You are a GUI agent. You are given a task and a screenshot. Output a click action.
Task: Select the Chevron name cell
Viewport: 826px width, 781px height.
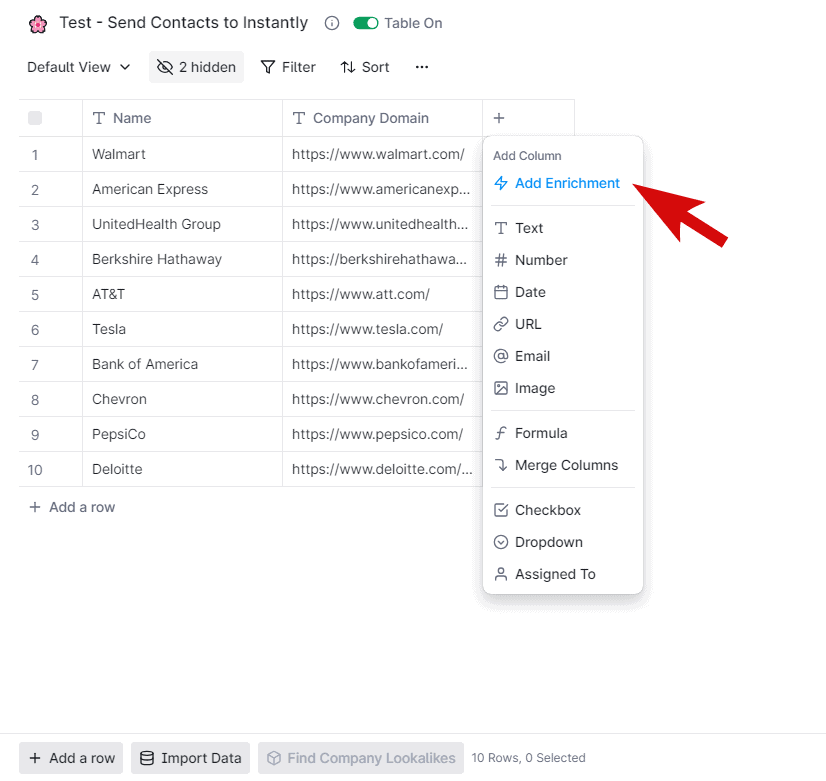(x=182, y=400)
